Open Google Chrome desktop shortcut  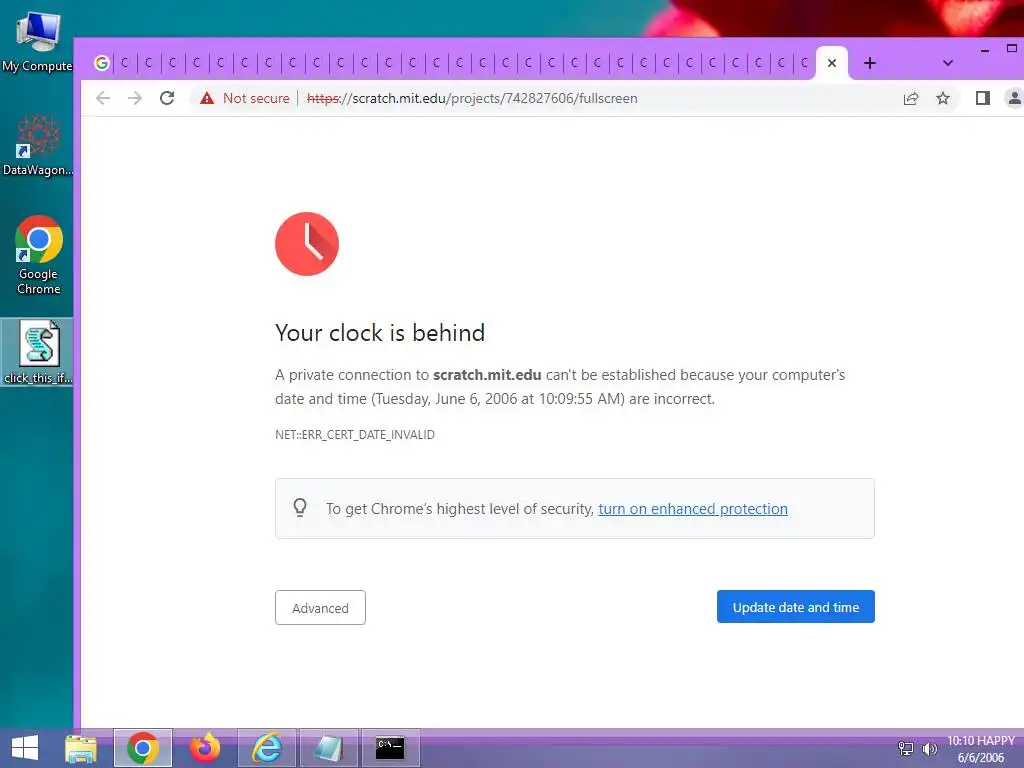point(39,255)
